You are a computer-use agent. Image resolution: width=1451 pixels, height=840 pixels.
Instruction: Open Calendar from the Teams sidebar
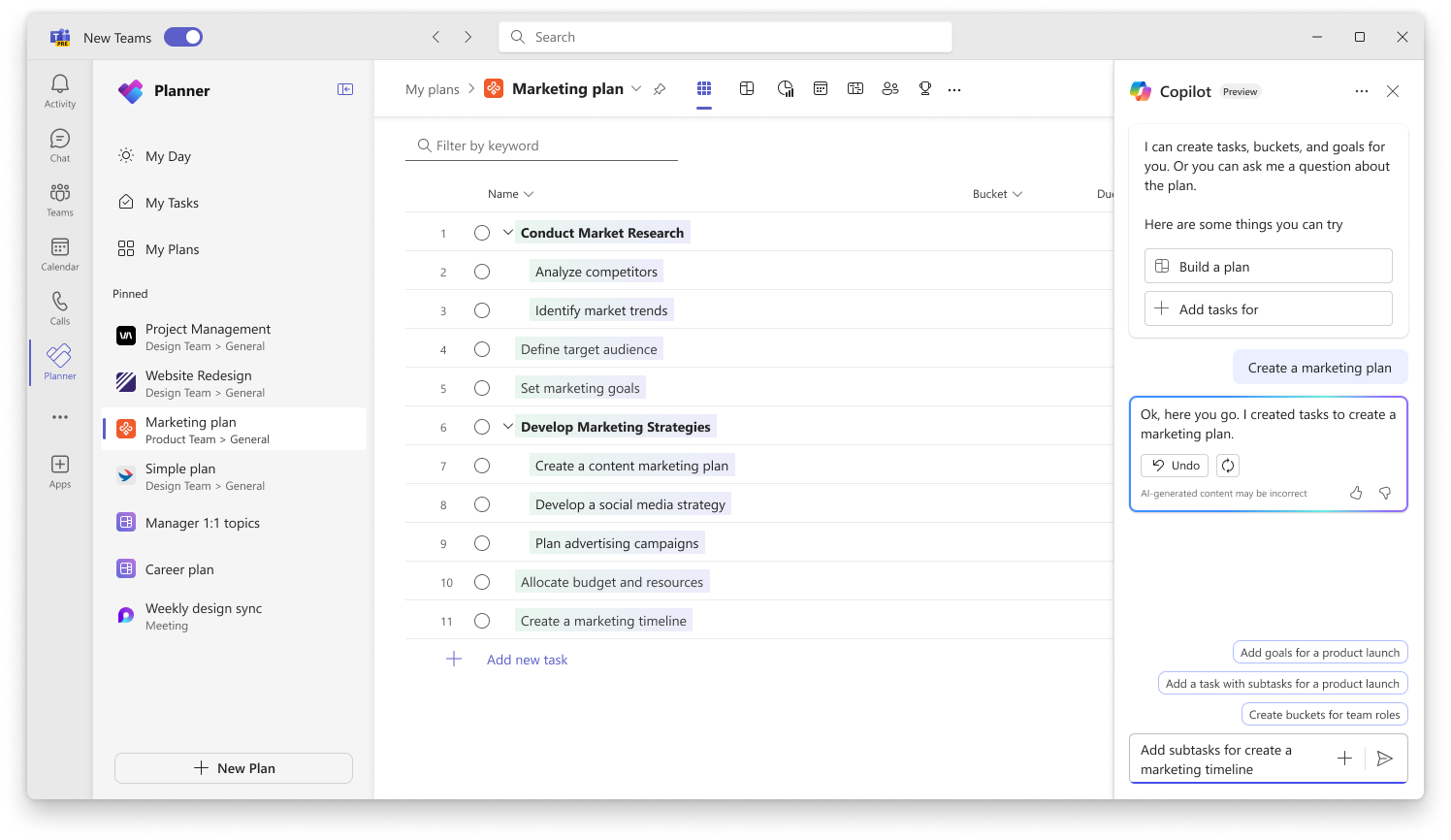(x=59, y=252)
